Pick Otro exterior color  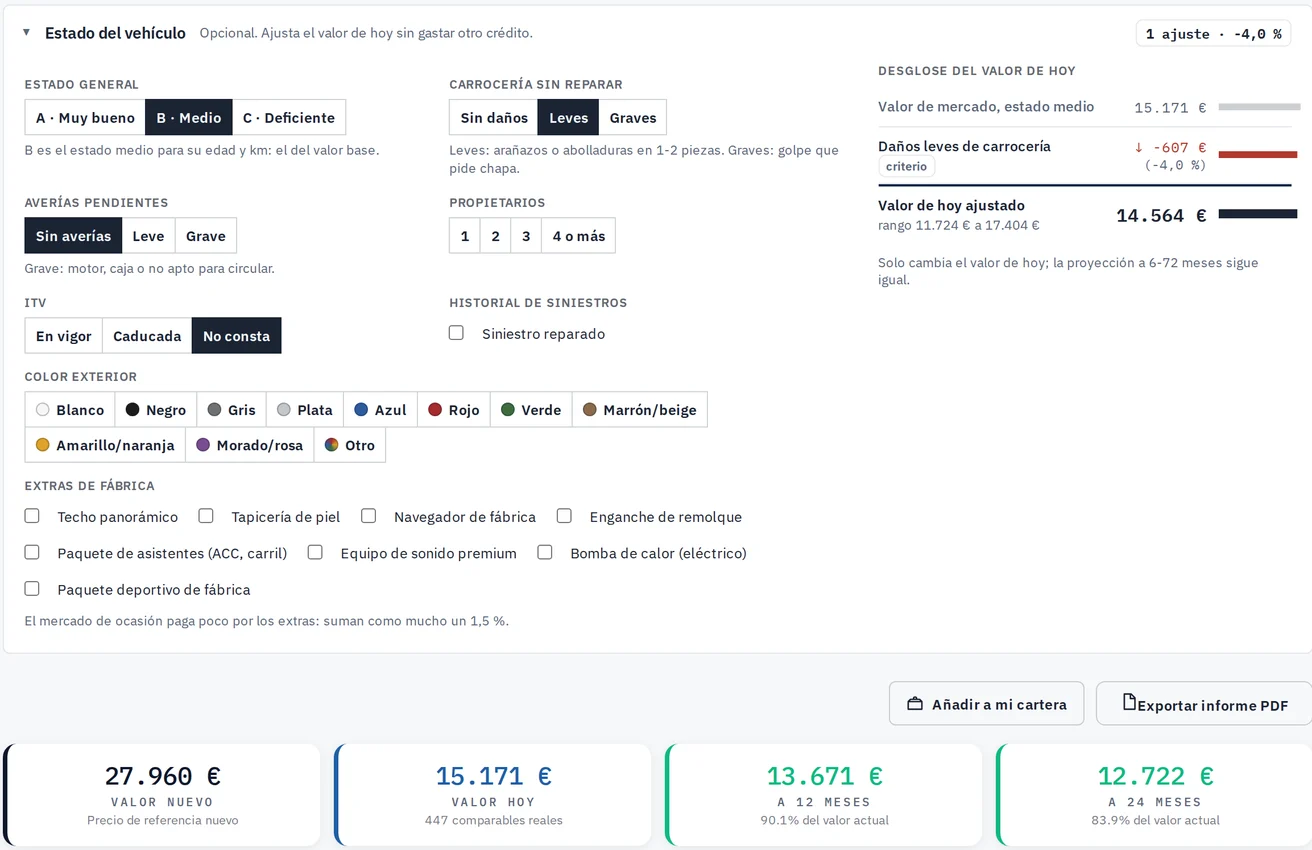350,445
